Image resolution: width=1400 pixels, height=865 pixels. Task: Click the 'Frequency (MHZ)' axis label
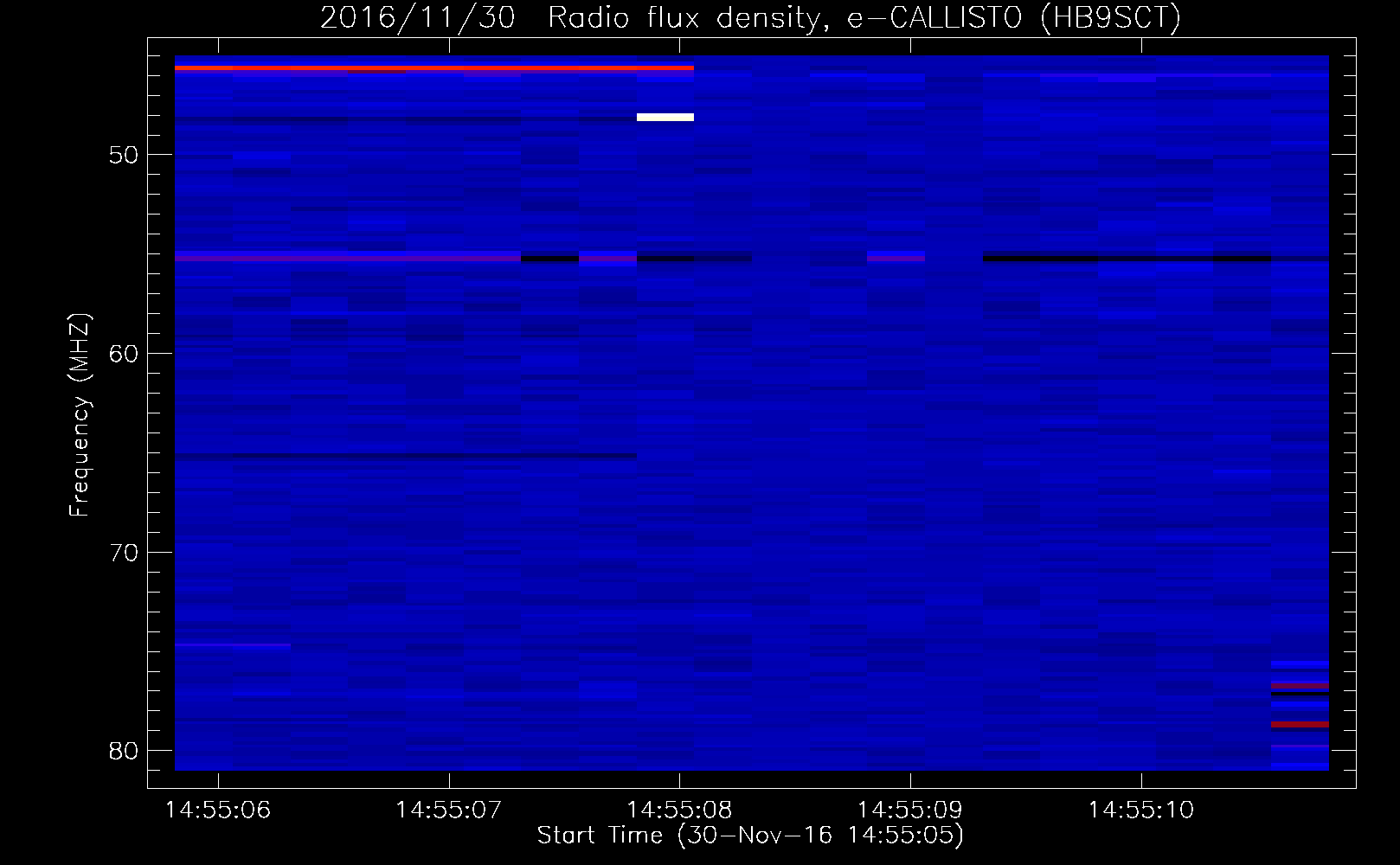click(x=80, y=415)
